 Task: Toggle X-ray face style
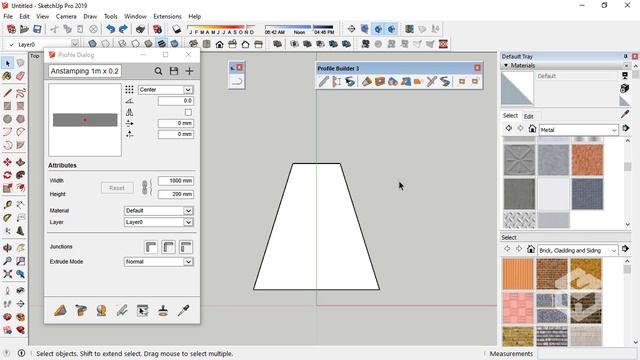[92, 44]
